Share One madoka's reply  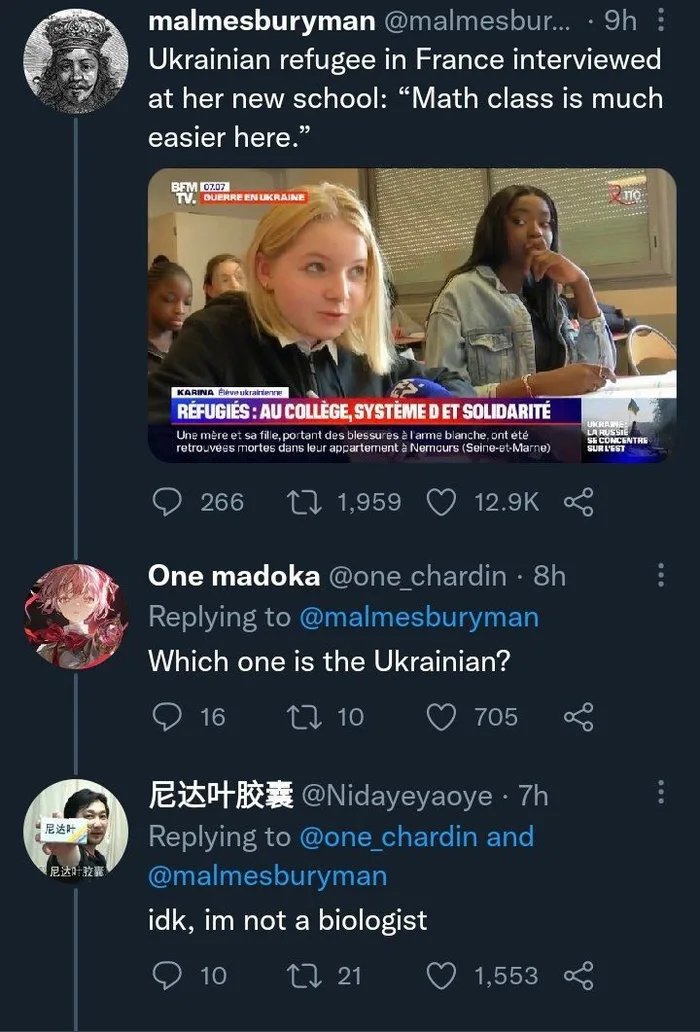coord(578,716)
